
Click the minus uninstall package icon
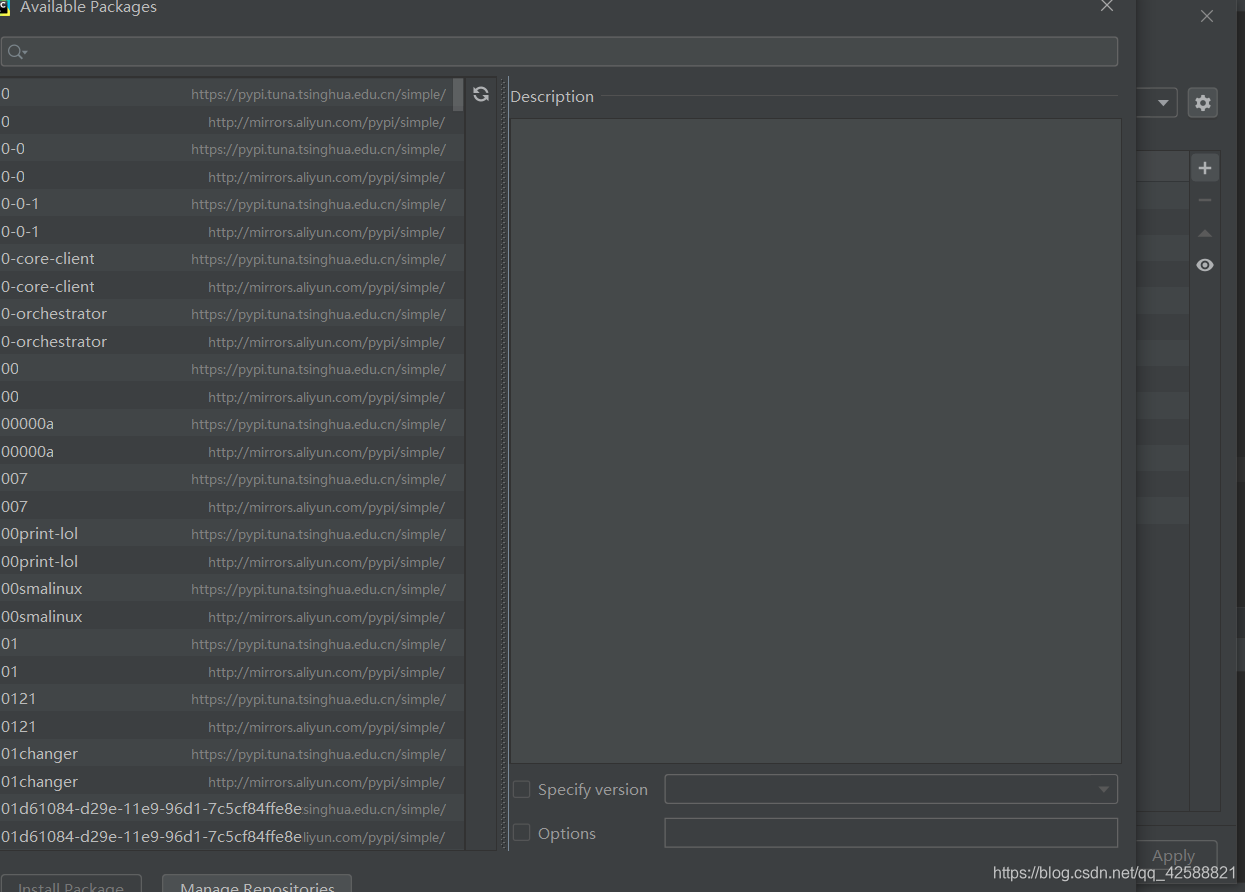[x=1205, y=201]
